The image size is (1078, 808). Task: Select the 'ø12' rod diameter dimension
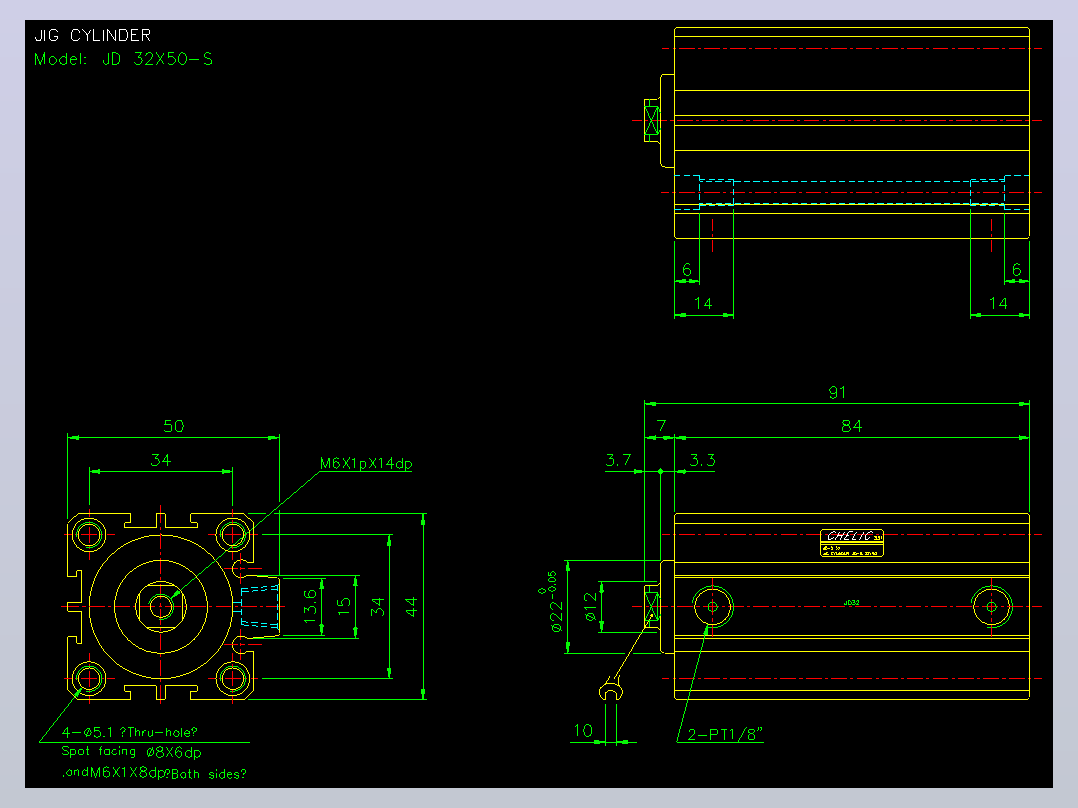click(x=591, y=607)
